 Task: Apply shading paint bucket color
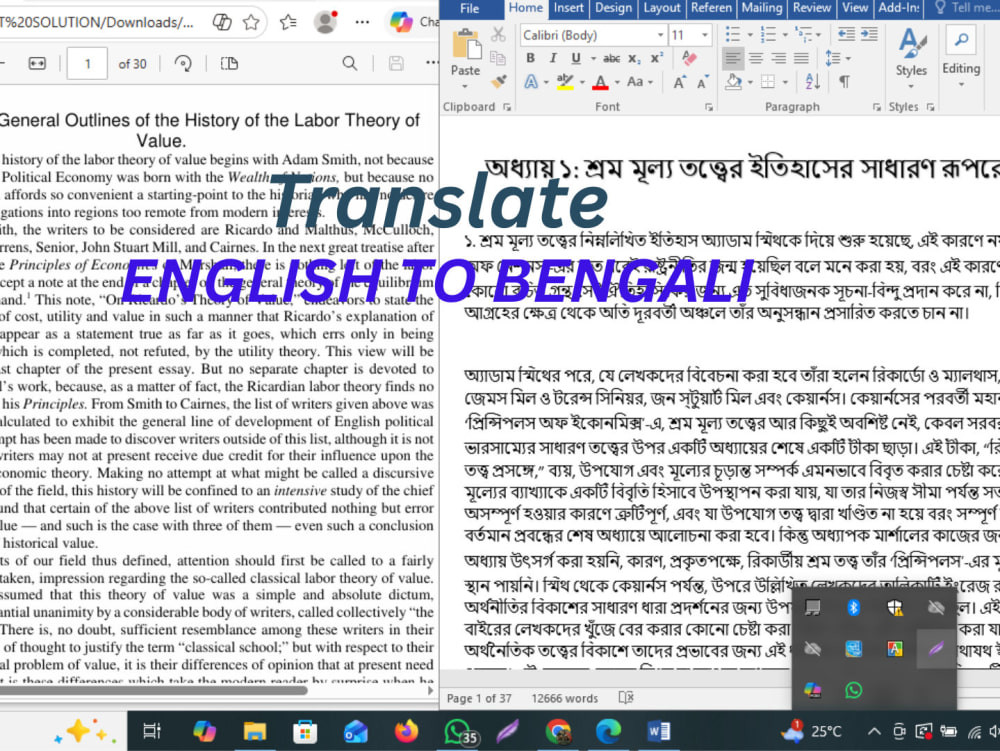click(733, 82)
